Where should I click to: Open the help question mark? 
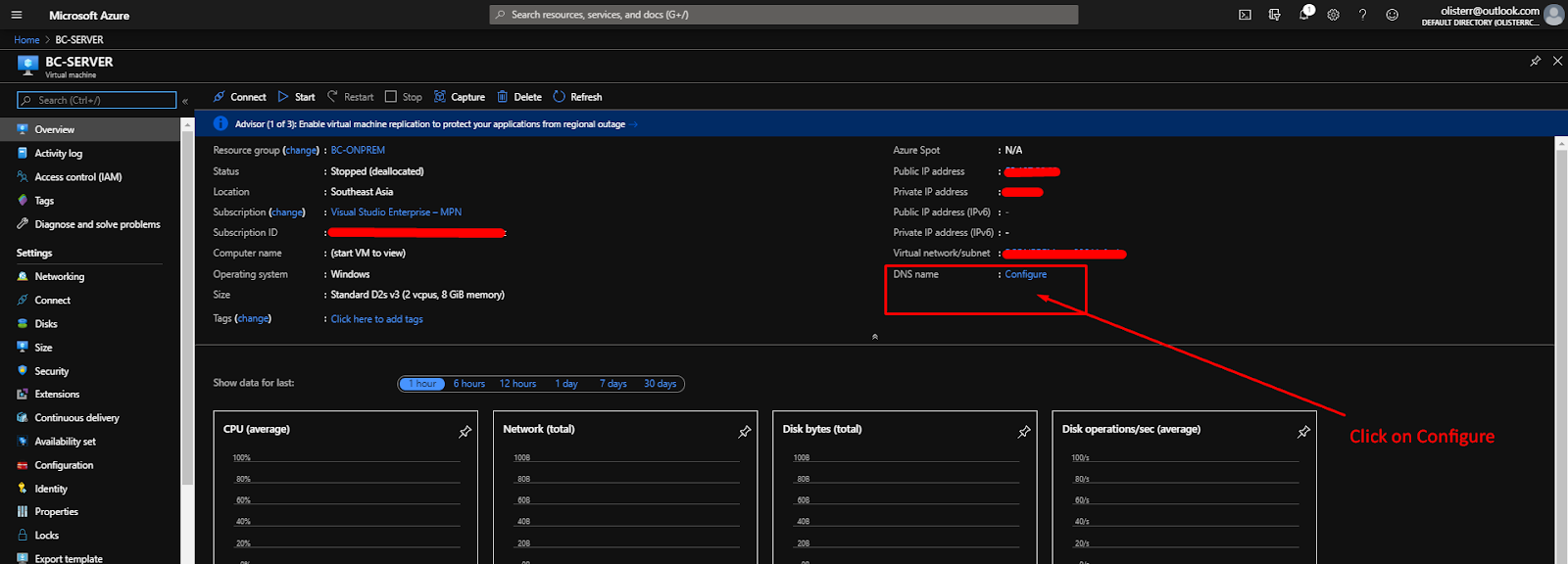[1362, 15]
